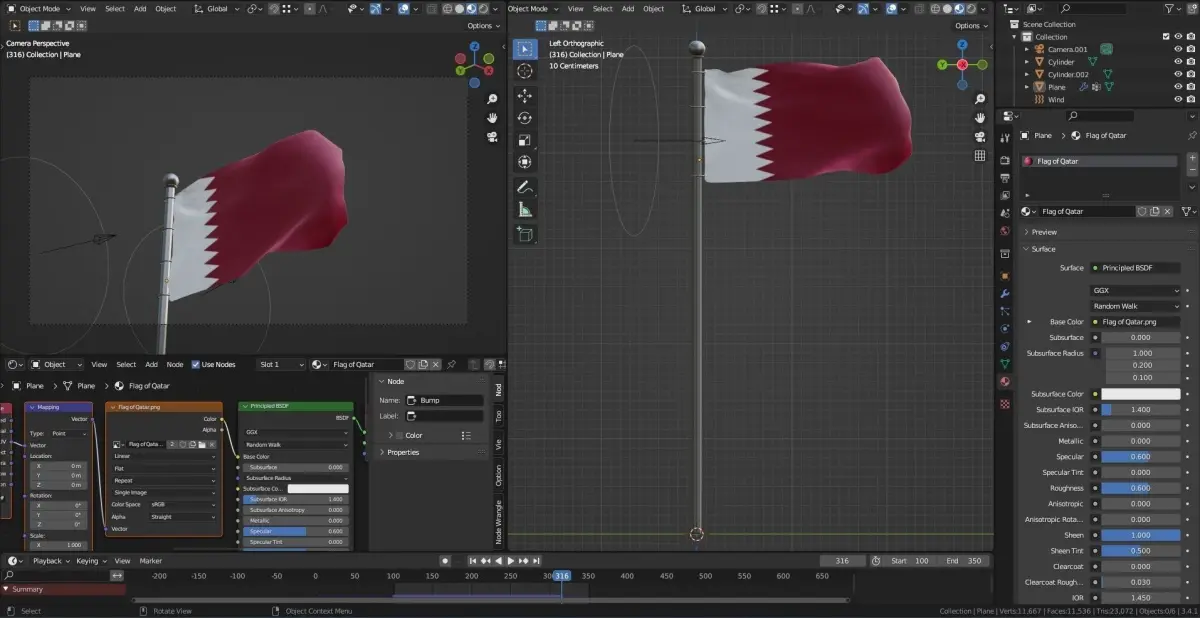Click Flag of Qatar.png base color button
Image resolution: width=1200 pixels, height=618 pixels.
(x=1136, y=322)
